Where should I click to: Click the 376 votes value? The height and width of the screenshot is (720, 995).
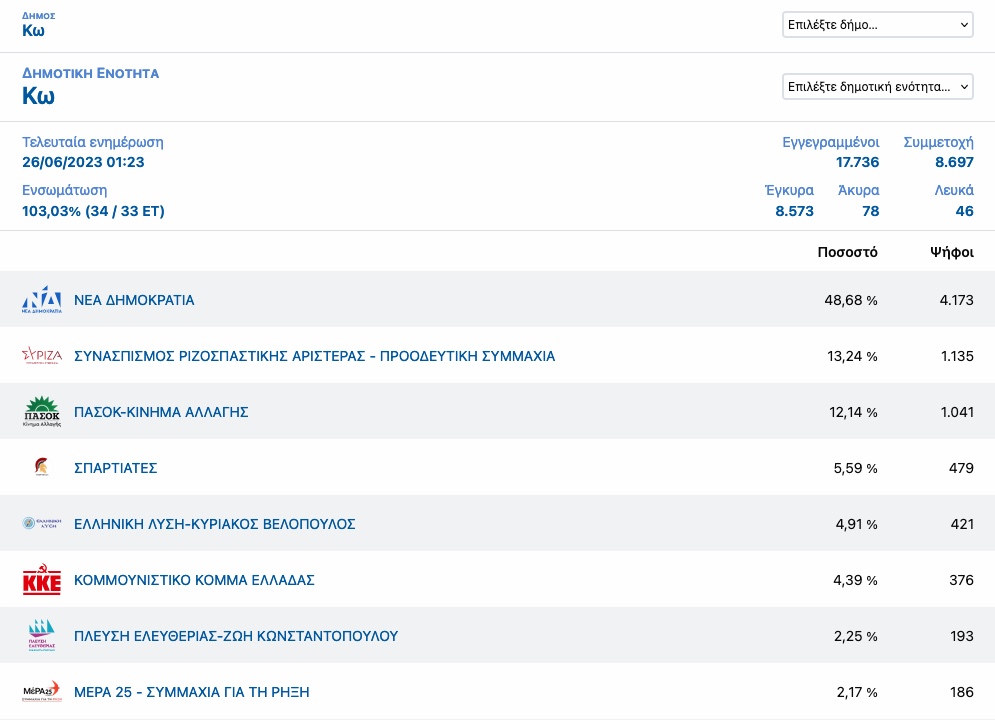tap(961, 580)
